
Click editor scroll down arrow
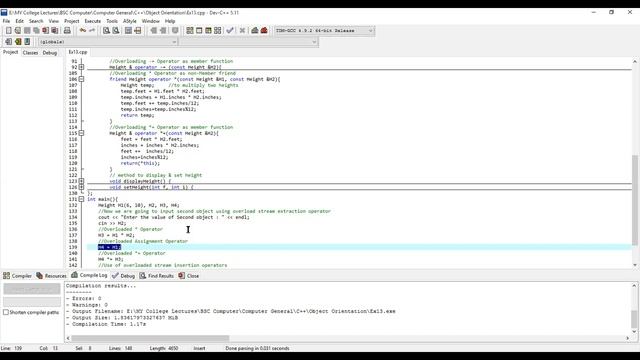635,265
